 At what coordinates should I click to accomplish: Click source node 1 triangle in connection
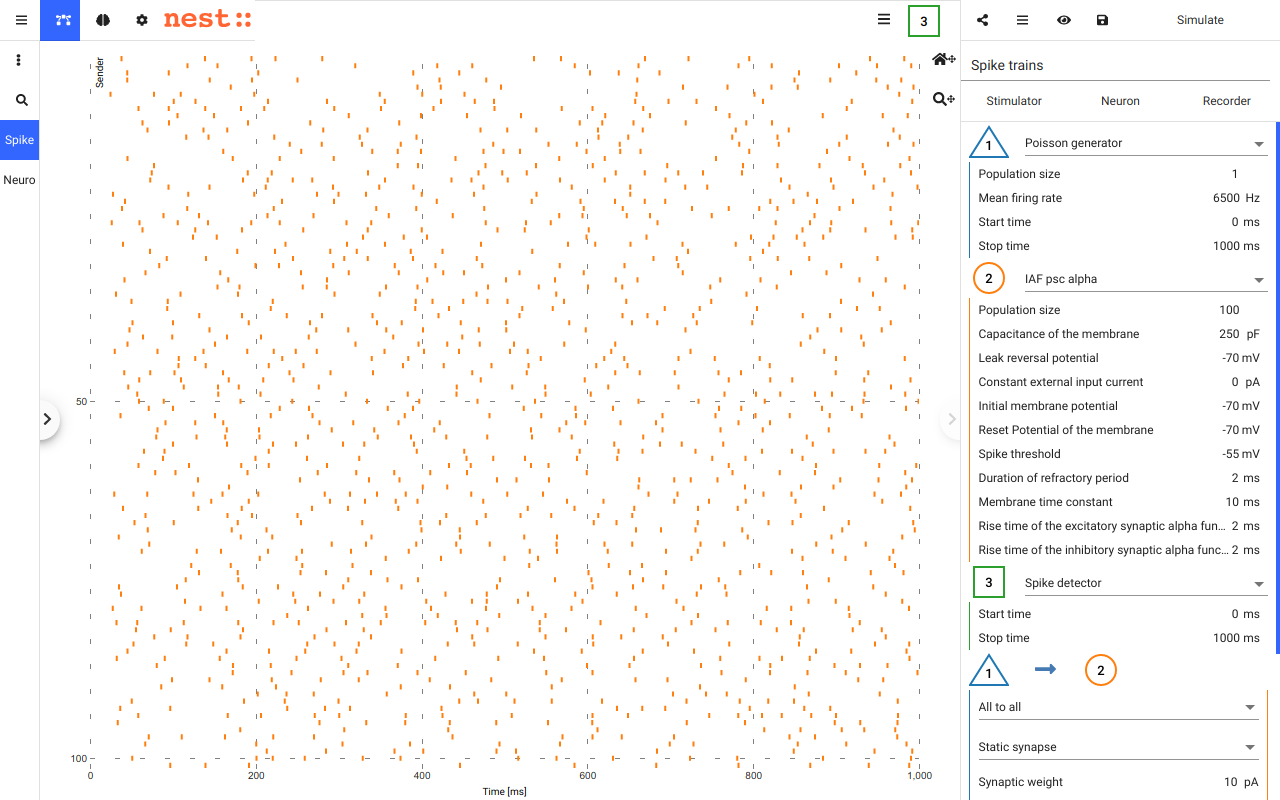(x=990, y=672)
